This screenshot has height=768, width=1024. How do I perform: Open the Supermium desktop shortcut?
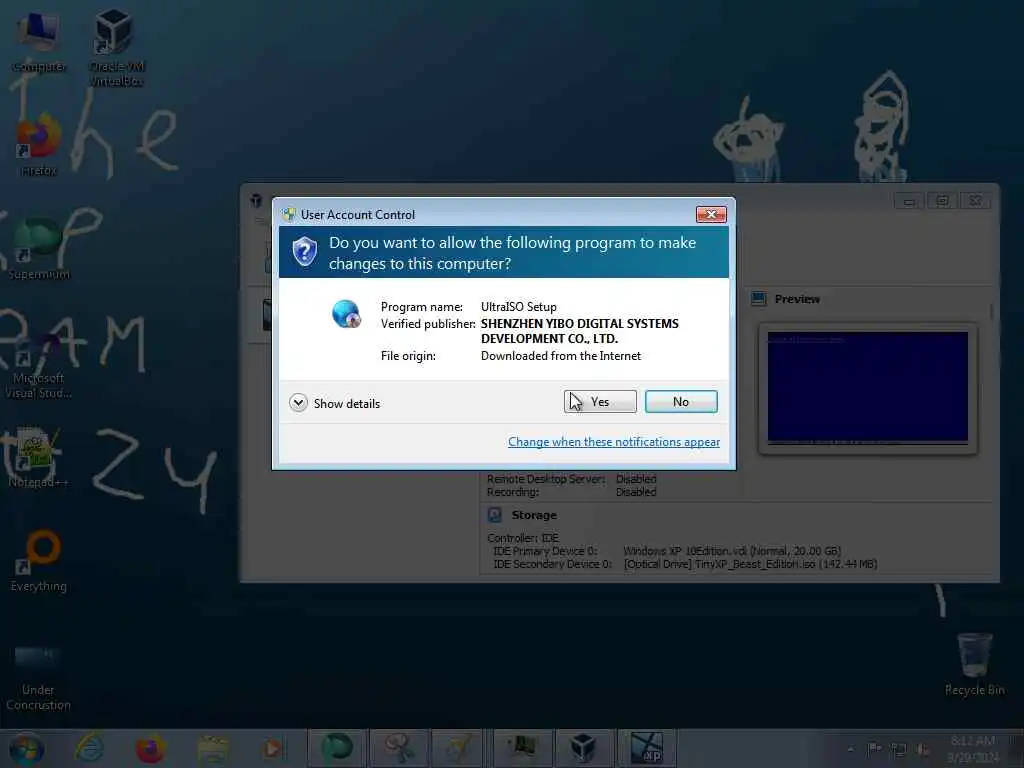tap(39, 249)
